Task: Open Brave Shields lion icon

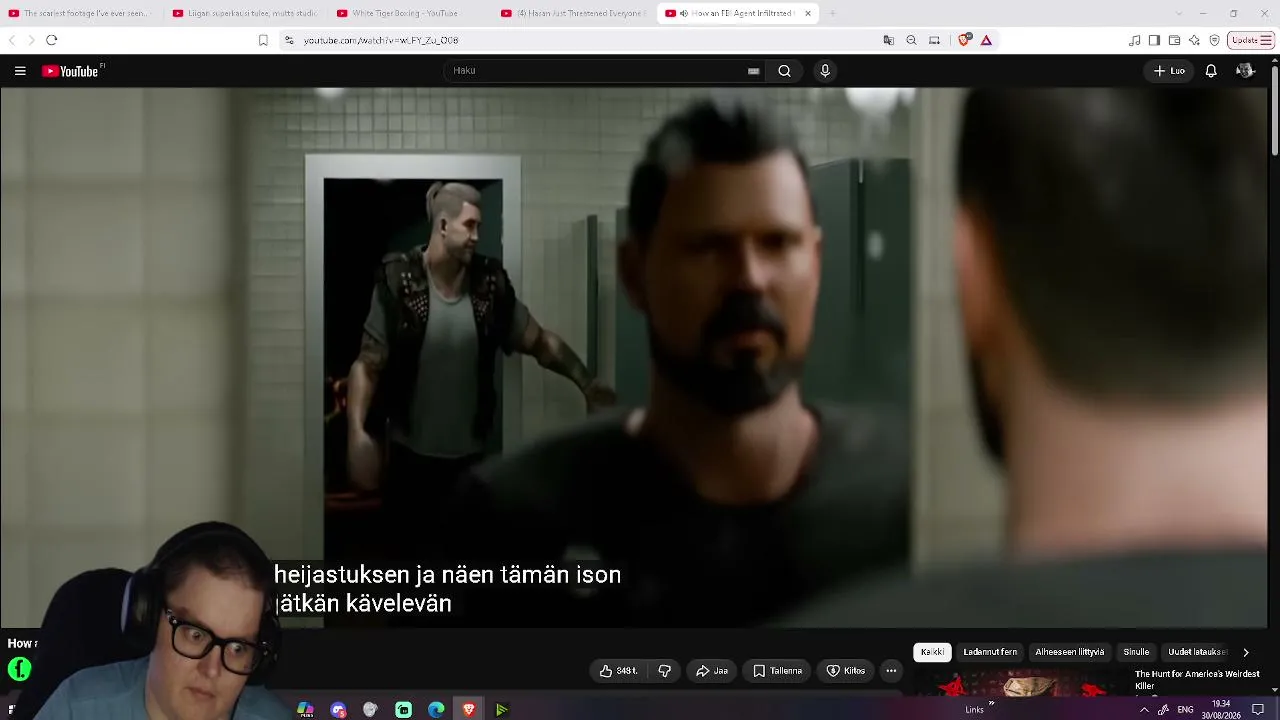Action: point(964,40)
